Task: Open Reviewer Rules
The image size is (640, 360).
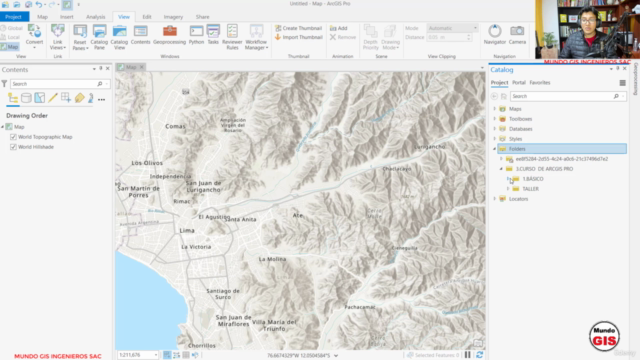Action: [x=232, y=37]
